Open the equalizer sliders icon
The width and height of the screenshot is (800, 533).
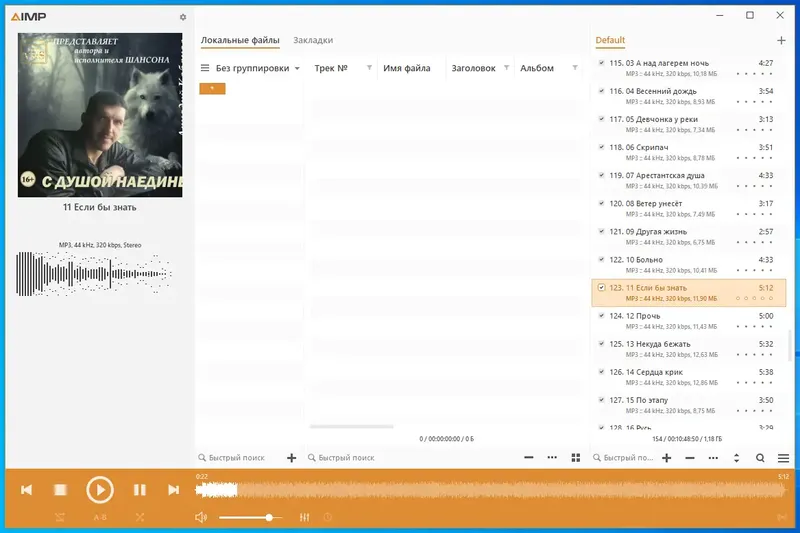pos(305,517)
